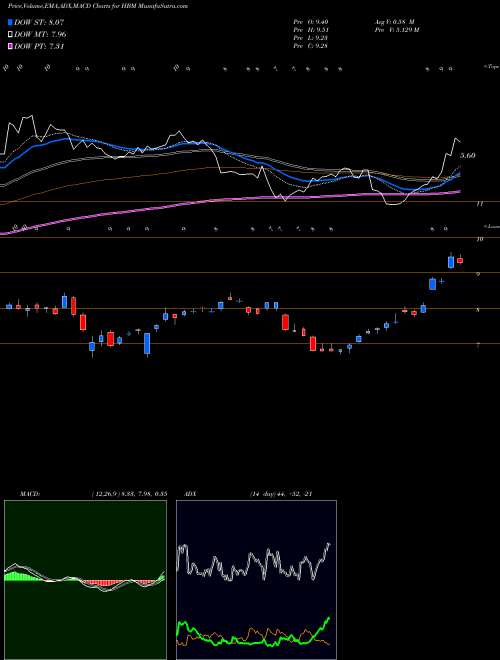Click the blue DOW ST legend swatch
The width and height of the screenshot is (500, 660).
coord(11,22)
